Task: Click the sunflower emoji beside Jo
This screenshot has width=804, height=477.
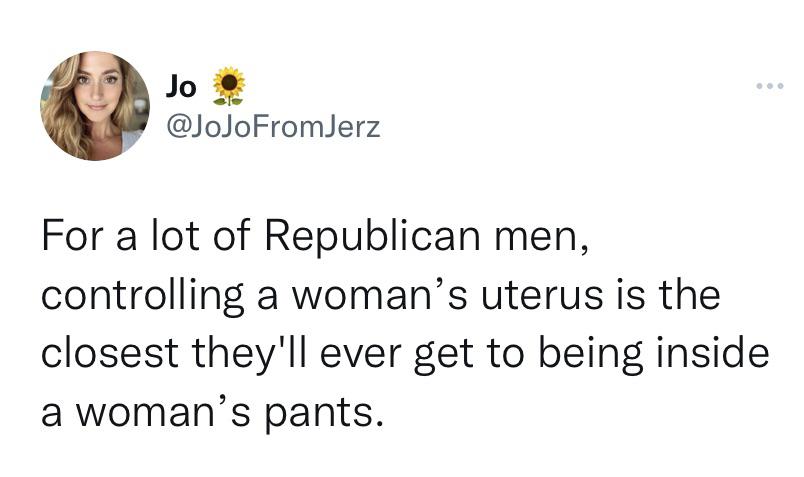Action: click(229, 86)
